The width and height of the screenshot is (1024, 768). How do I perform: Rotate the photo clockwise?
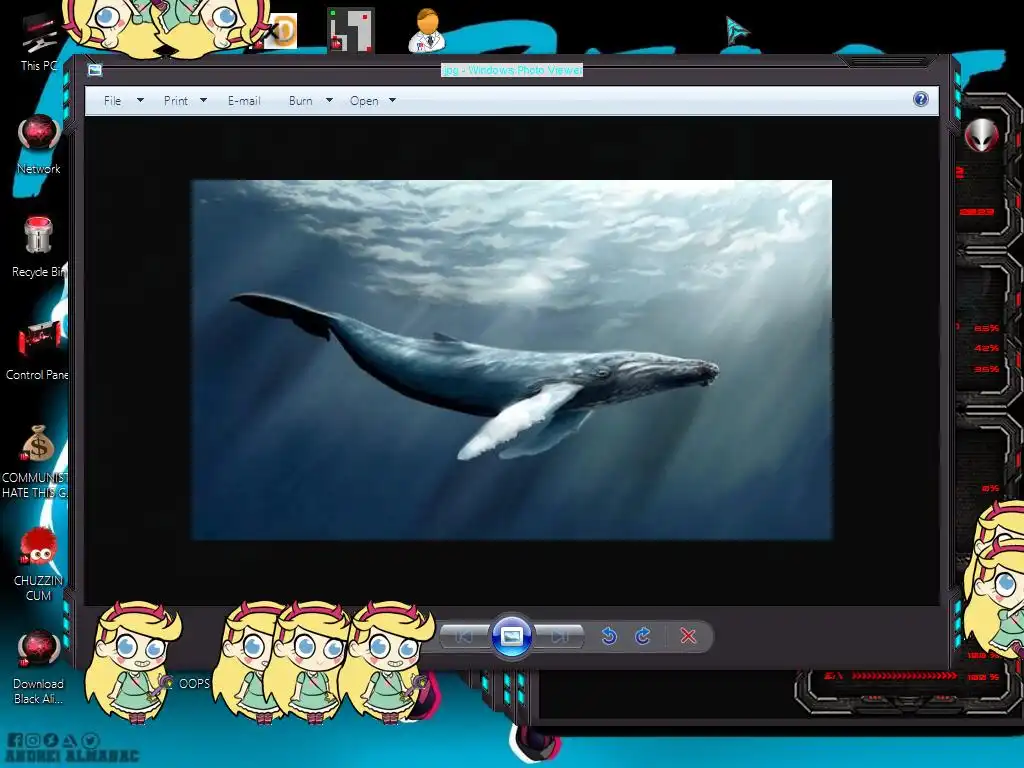643,636
